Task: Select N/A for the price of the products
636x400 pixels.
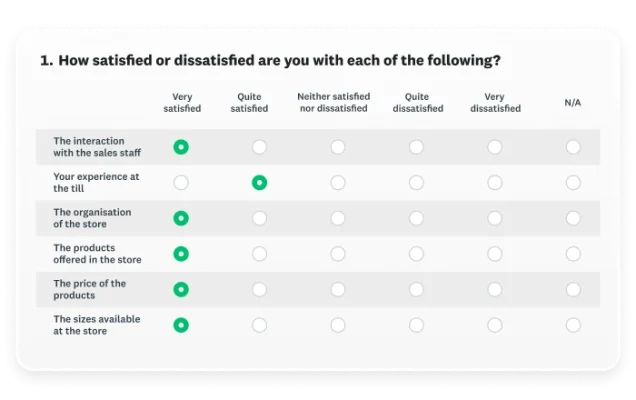Action: tap(573, 289)
